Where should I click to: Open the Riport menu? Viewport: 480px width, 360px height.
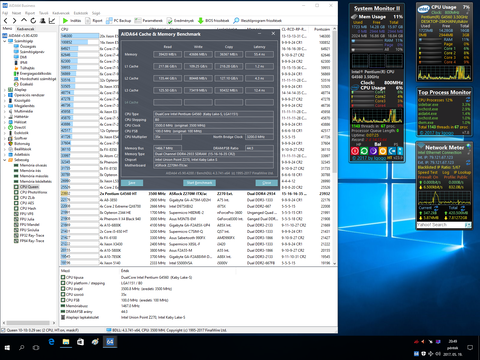coord(30,13)
